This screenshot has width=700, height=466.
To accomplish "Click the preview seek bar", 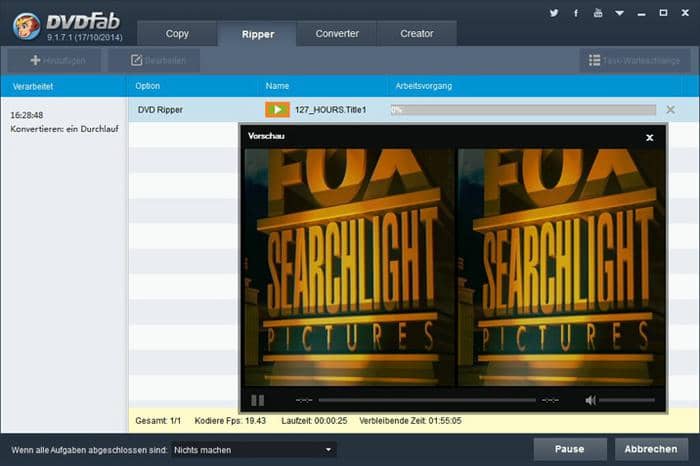I will coord(427,400).
